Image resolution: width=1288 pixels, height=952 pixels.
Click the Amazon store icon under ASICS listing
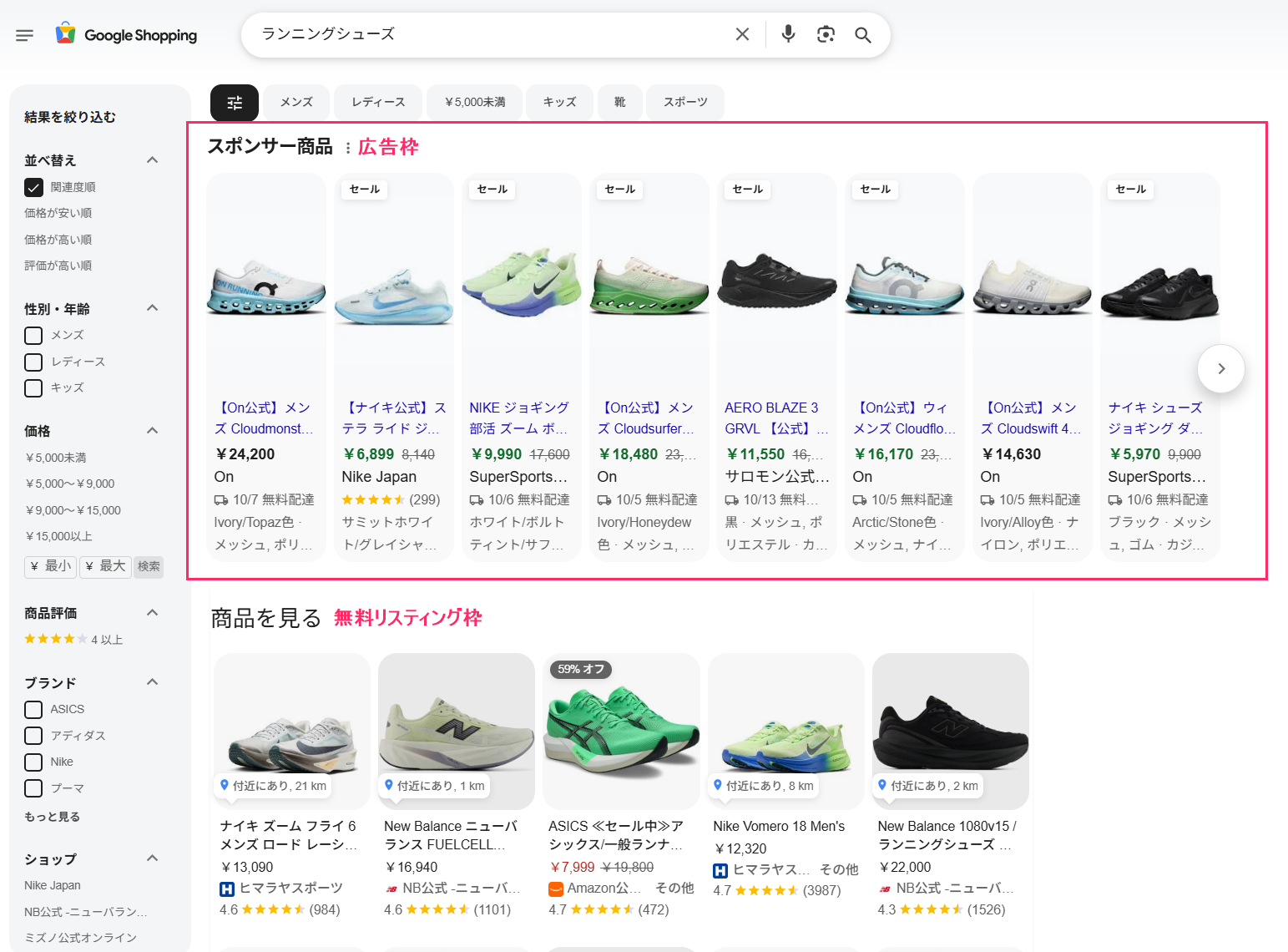556,889
